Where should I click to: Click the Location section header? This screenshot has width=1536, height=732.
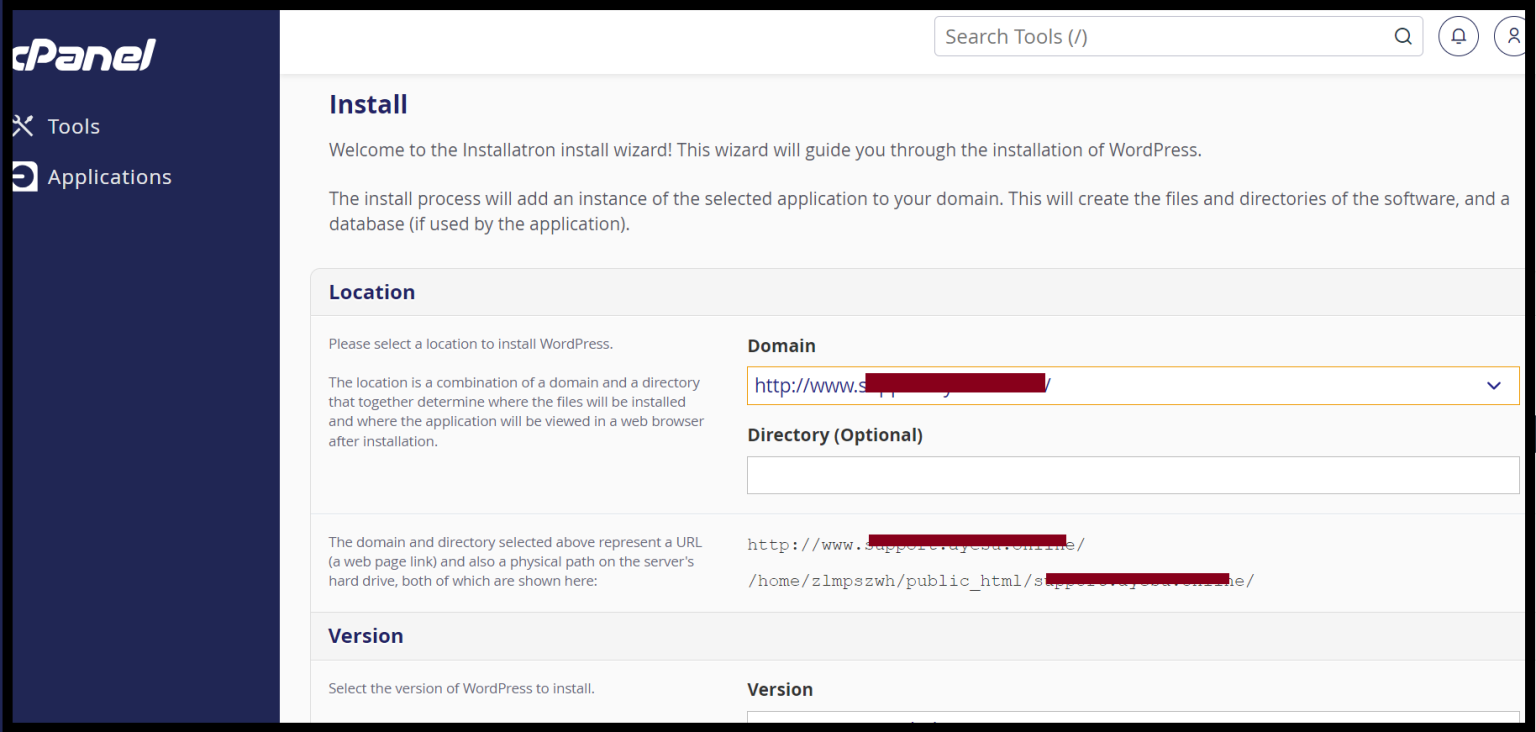tap(372, 292)
